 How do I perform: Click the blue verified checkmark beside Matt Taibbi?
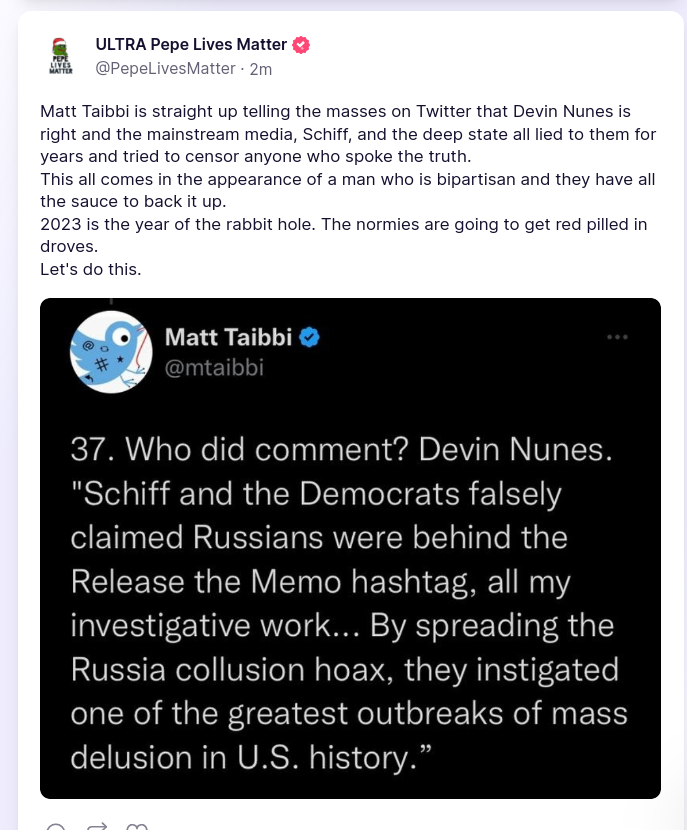tap(310, 337)
